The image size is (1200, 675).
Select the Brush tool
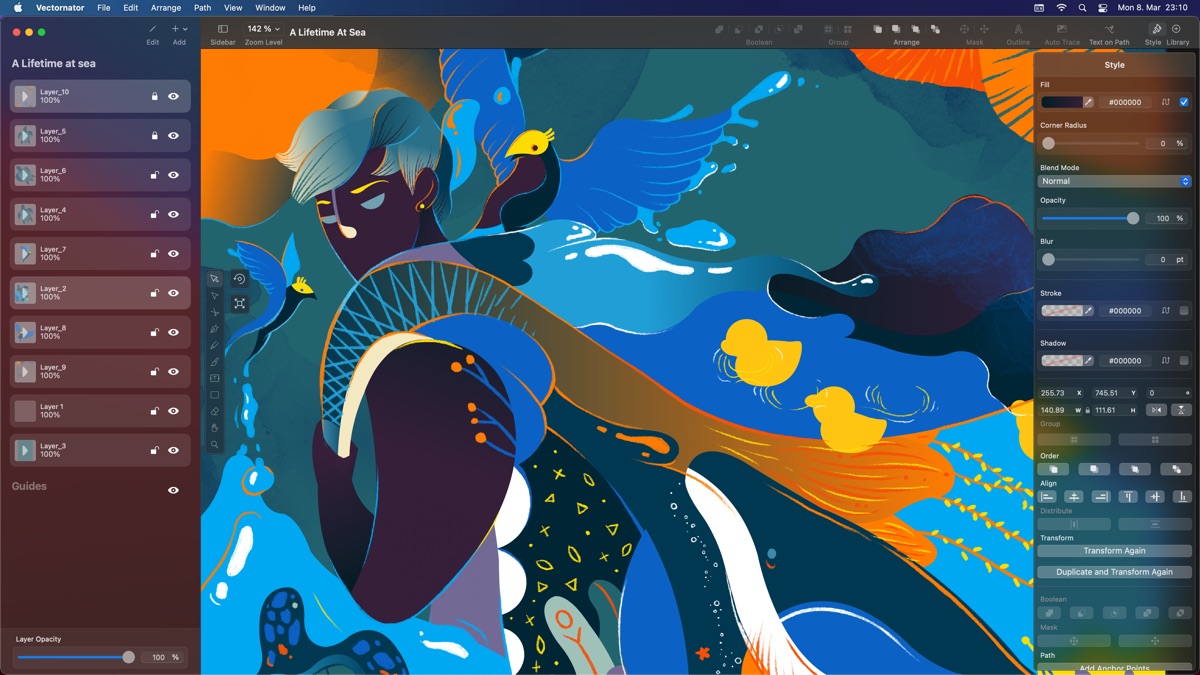tap(214, 362)
